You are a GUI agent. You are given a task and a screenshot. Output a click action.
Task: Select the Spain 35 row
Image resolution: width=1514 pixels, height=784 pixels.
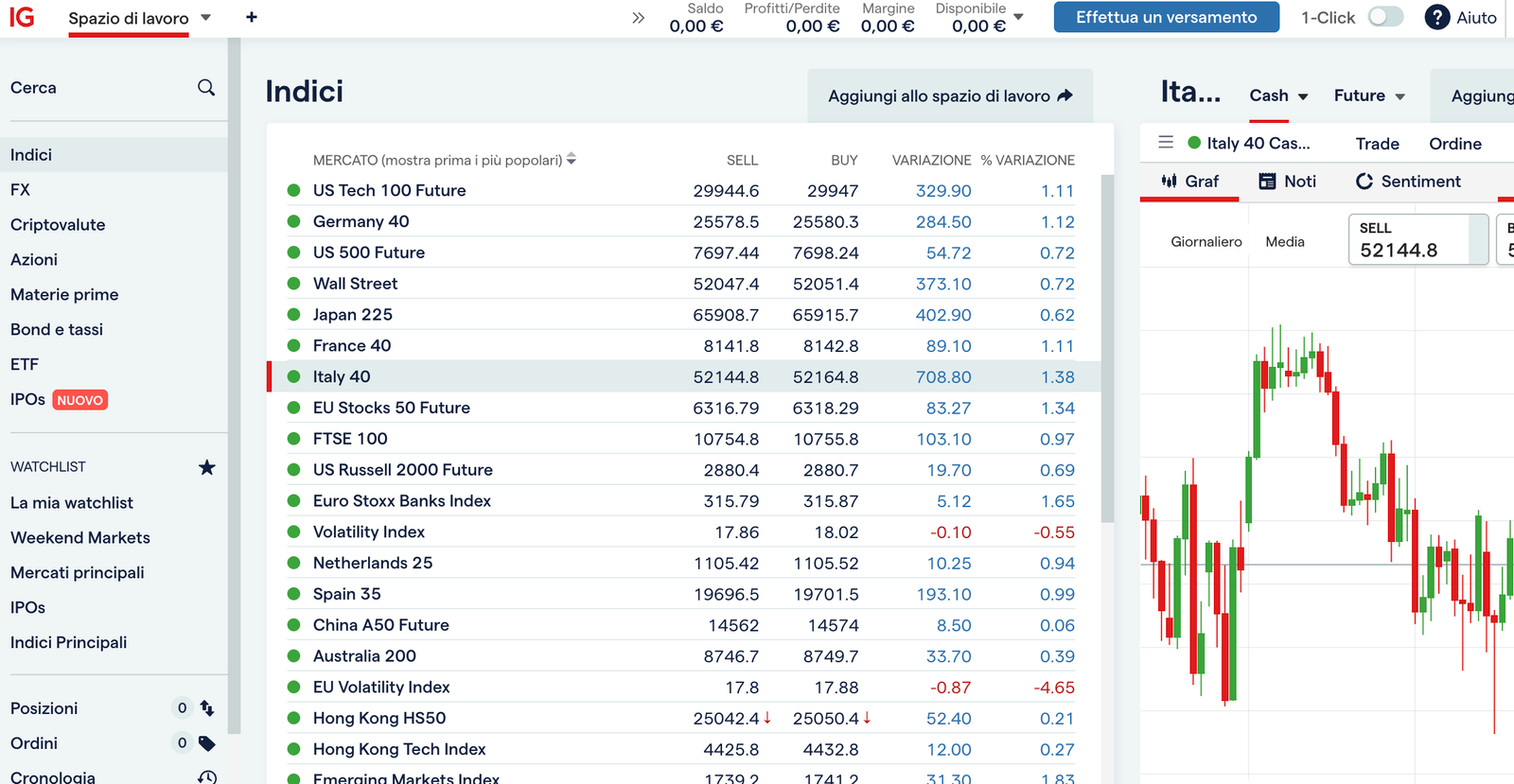coord(684,595)
